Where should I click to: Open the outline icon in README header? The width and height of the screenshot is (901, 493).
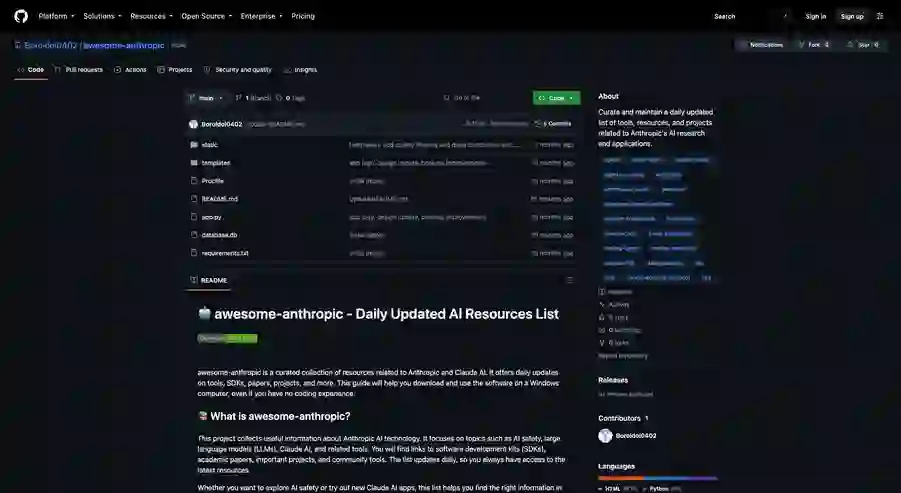(569, 280)
